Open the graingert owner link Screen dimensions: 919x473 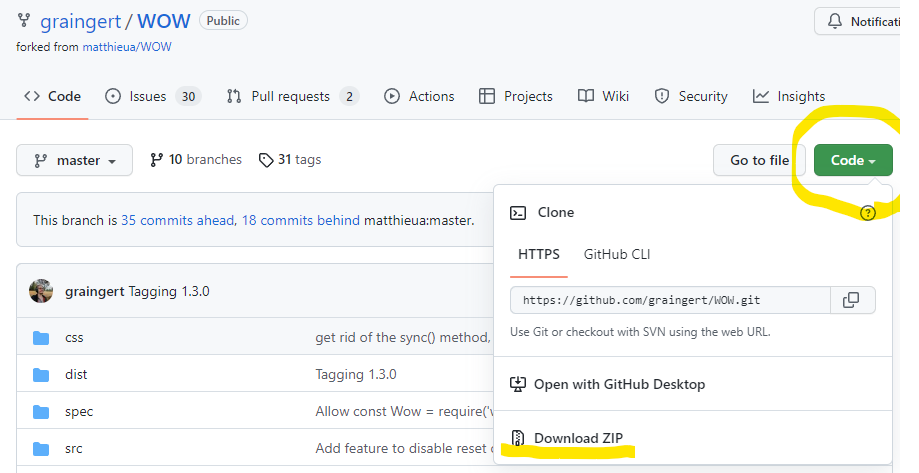tap(80, 22)
